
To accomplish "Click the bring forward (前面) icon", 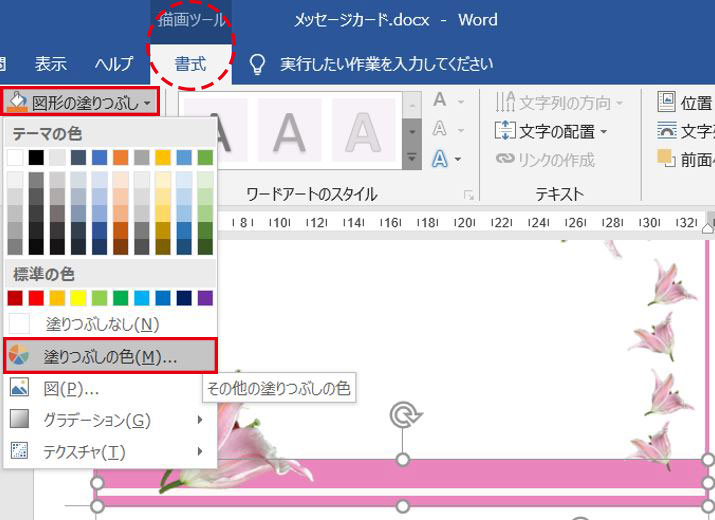I will pos(666,158).
